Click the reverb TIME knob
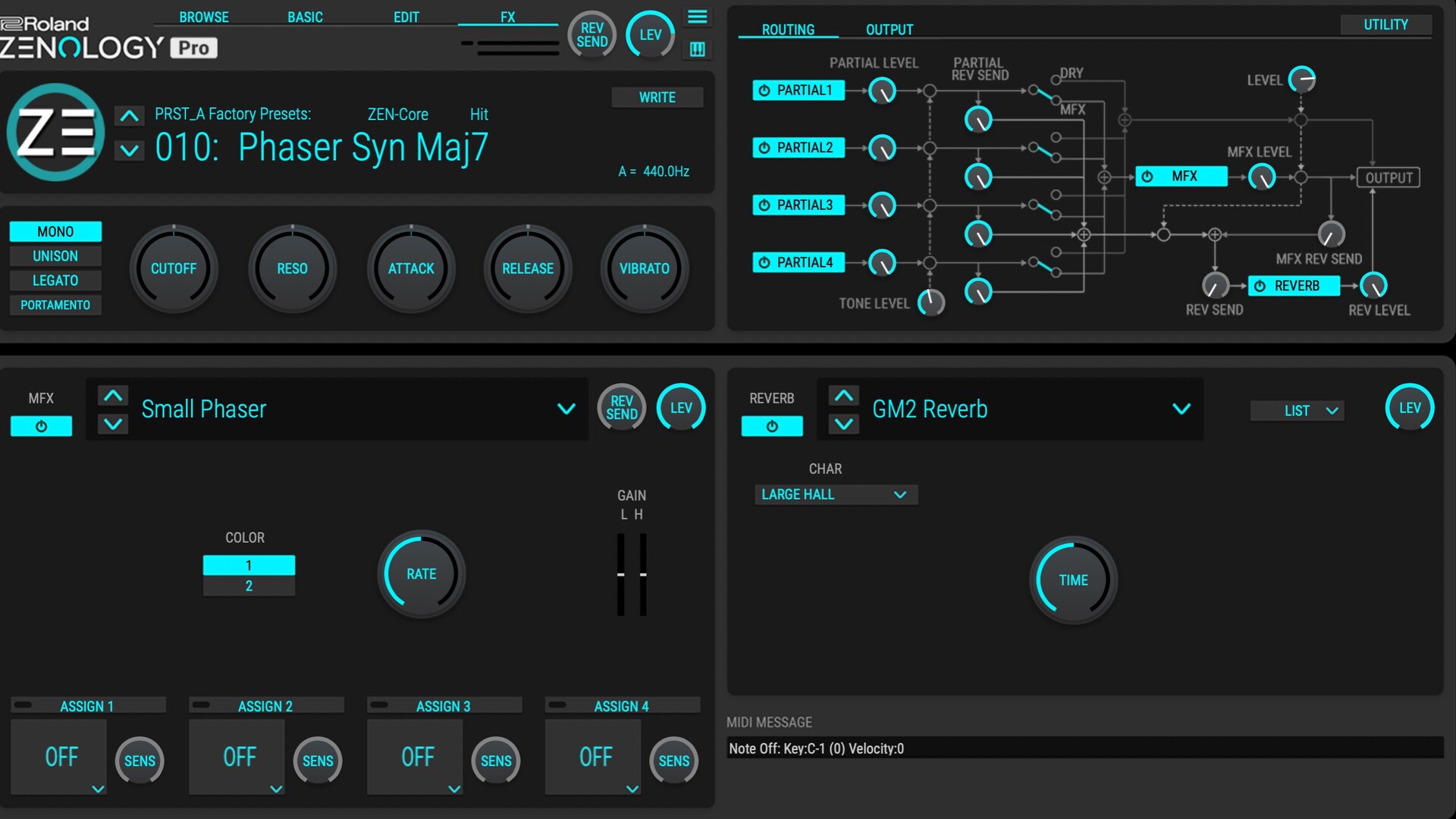This screenshot has width=1456, height=819. click(x=1073, y=580)
